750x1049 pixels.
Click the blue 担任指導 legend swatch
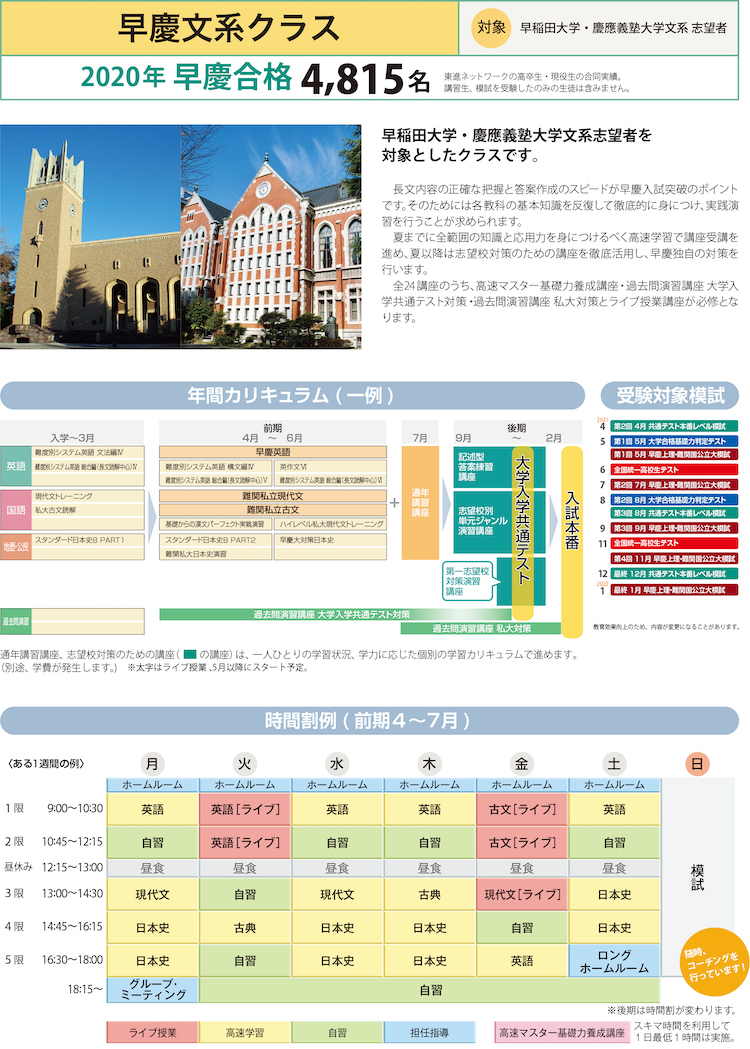point(430,1032)
